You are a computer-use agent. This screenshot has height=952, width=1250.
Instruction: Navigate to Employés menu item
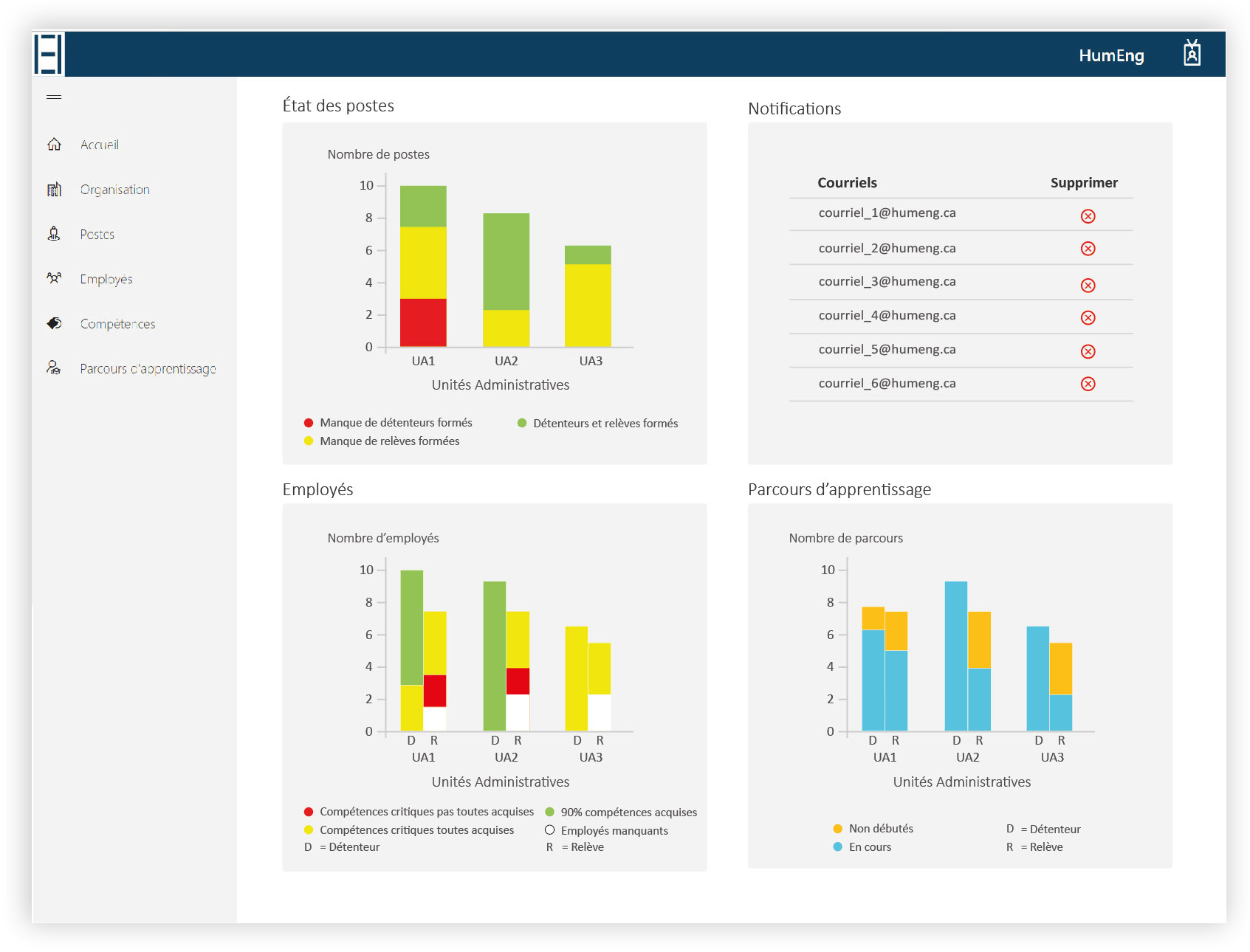pyautogui.click(x=106, y=279)
